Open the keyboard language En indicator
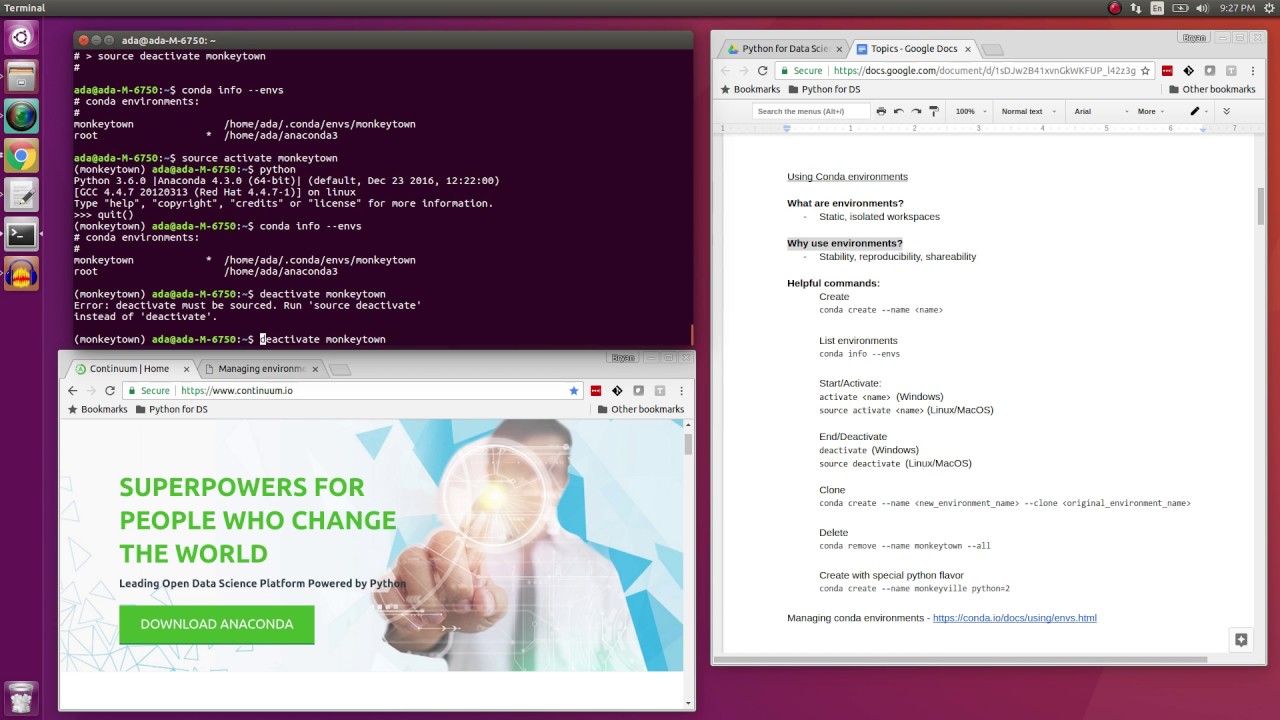 click(1157, 8)
